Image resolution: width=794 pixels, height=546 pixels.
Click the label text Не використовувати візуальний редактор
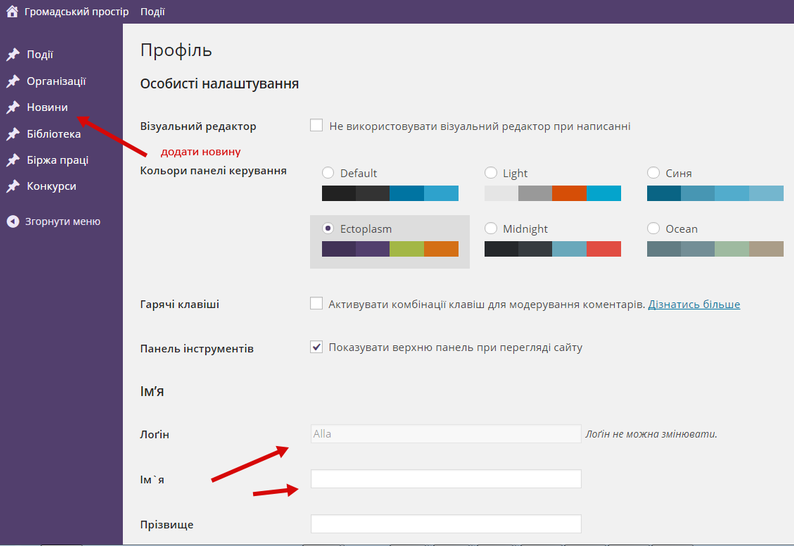(480, 126)
